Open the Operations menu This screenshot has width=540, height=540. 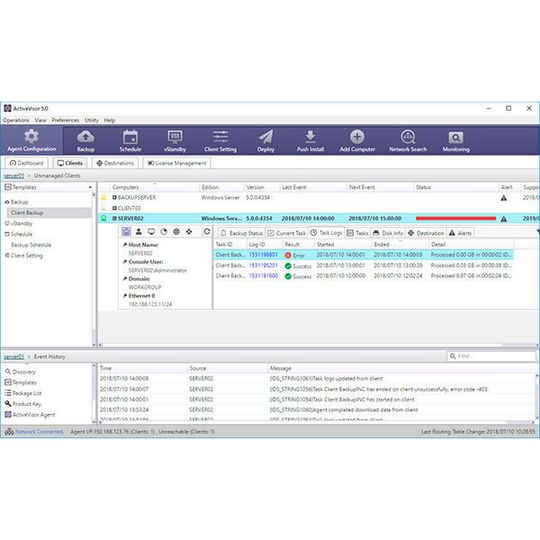click(x=16, y=120)
